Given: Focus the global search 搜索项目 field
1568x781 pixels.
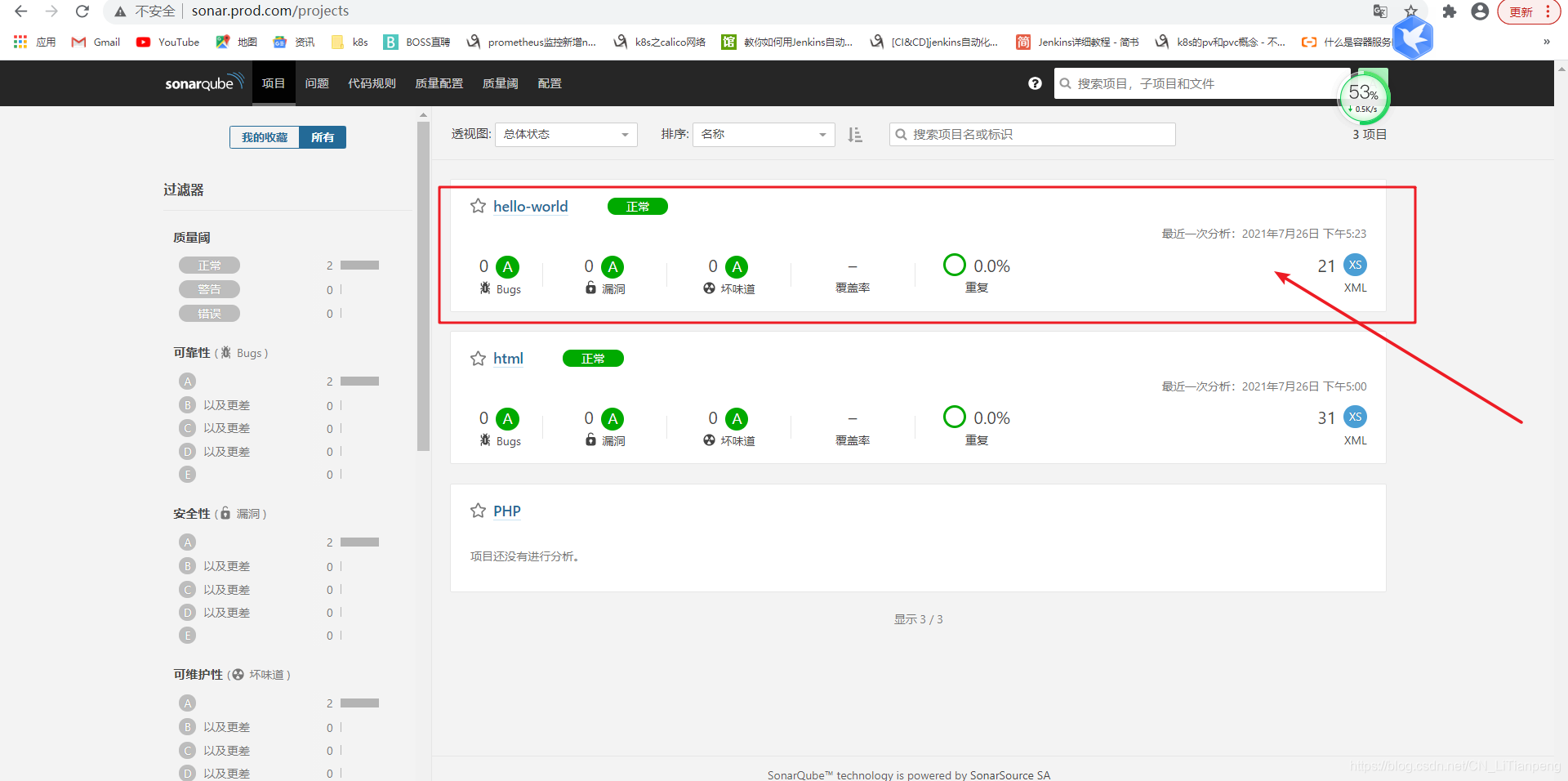Looking at the screenshot, I should coord(1200,83).
